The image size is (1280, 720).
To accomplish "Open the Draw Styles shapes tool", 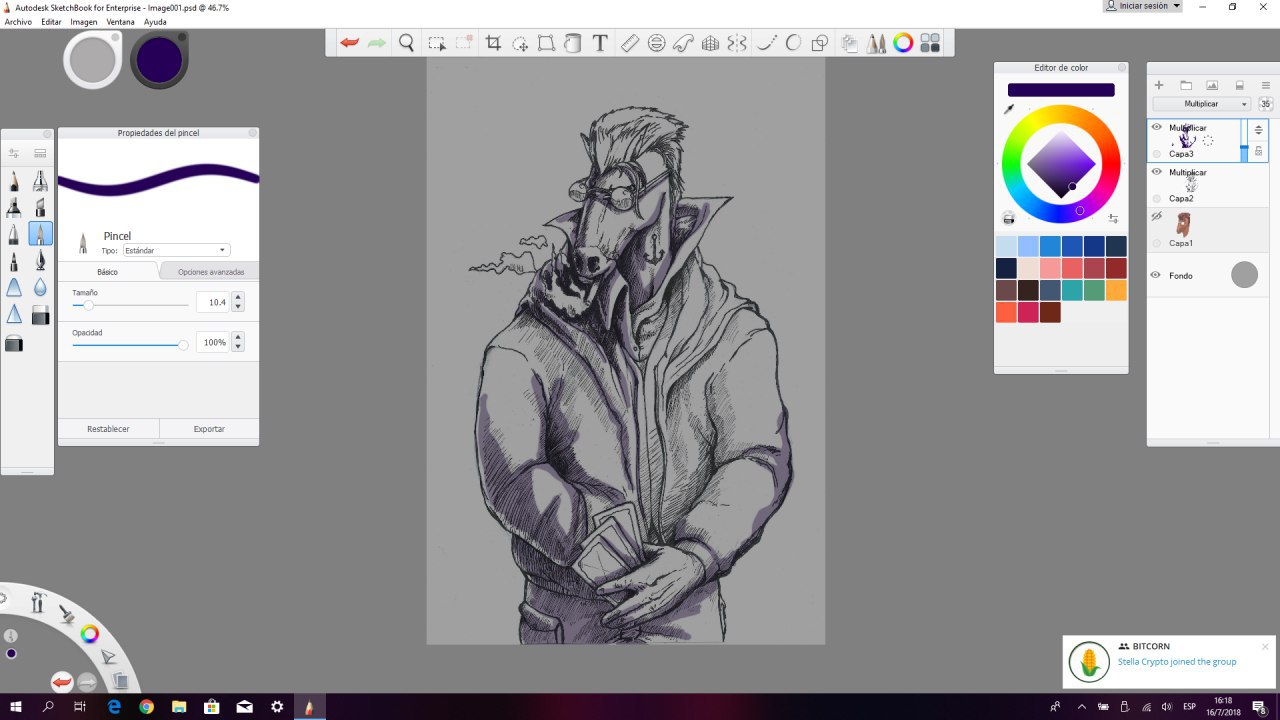I will pyautogui.click(x=820, y=43).
